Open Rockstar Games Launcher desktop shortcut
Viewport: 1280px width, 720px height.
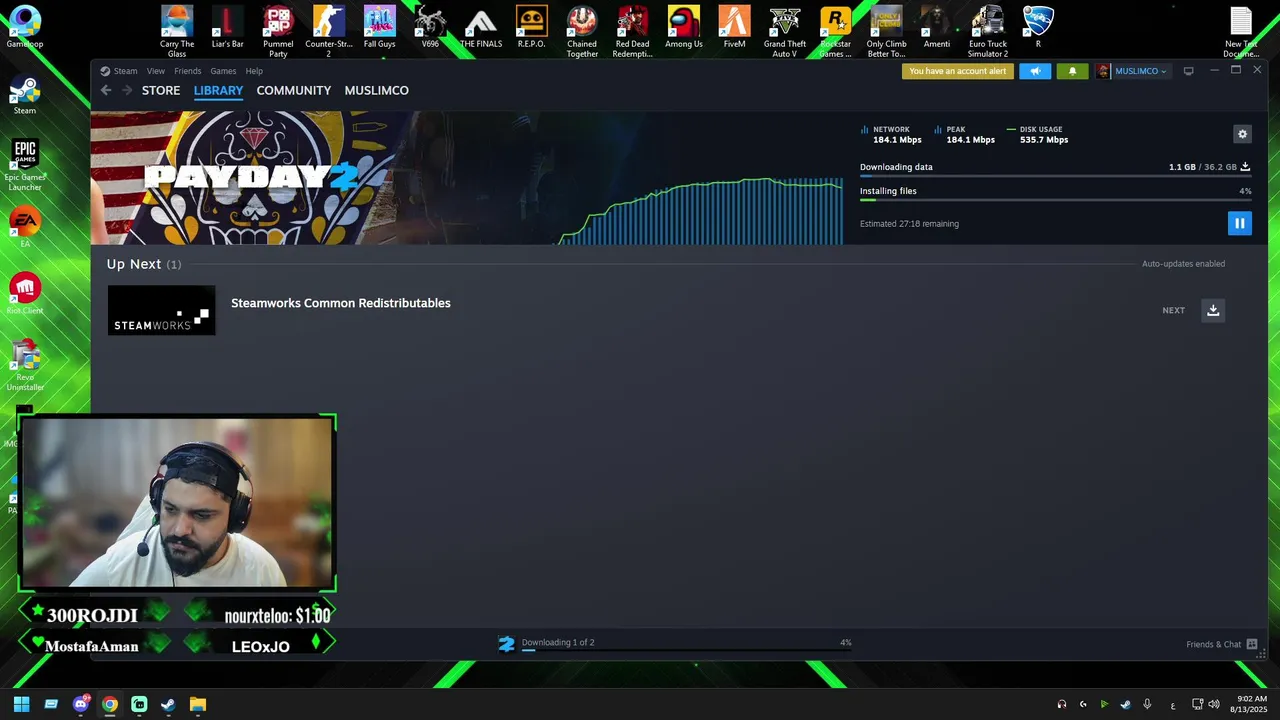click(x=835, y=32)
